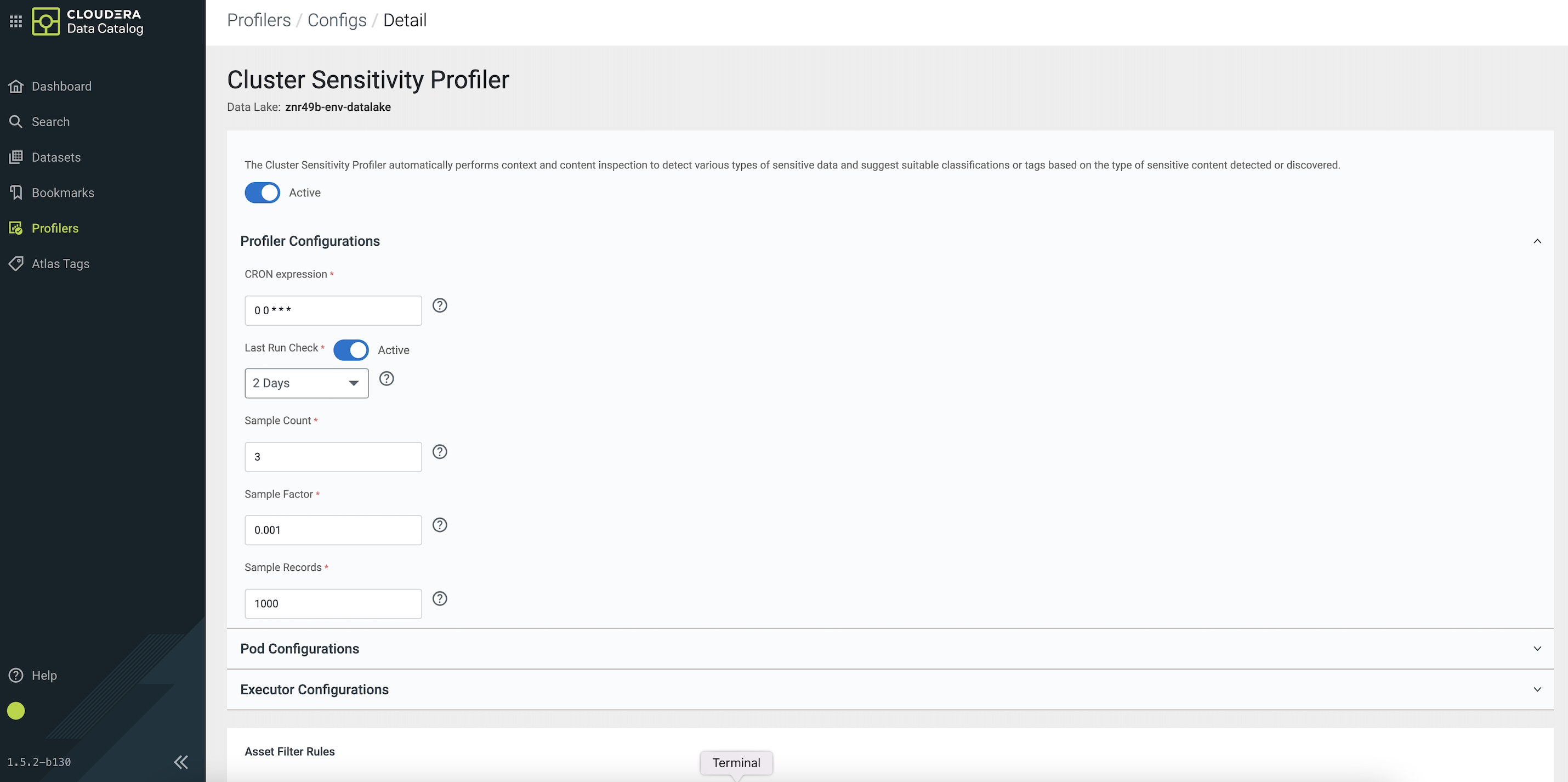Click the Sample Records help icon
The width and height of the screenshot is (1568, 782).
point(440,598)
